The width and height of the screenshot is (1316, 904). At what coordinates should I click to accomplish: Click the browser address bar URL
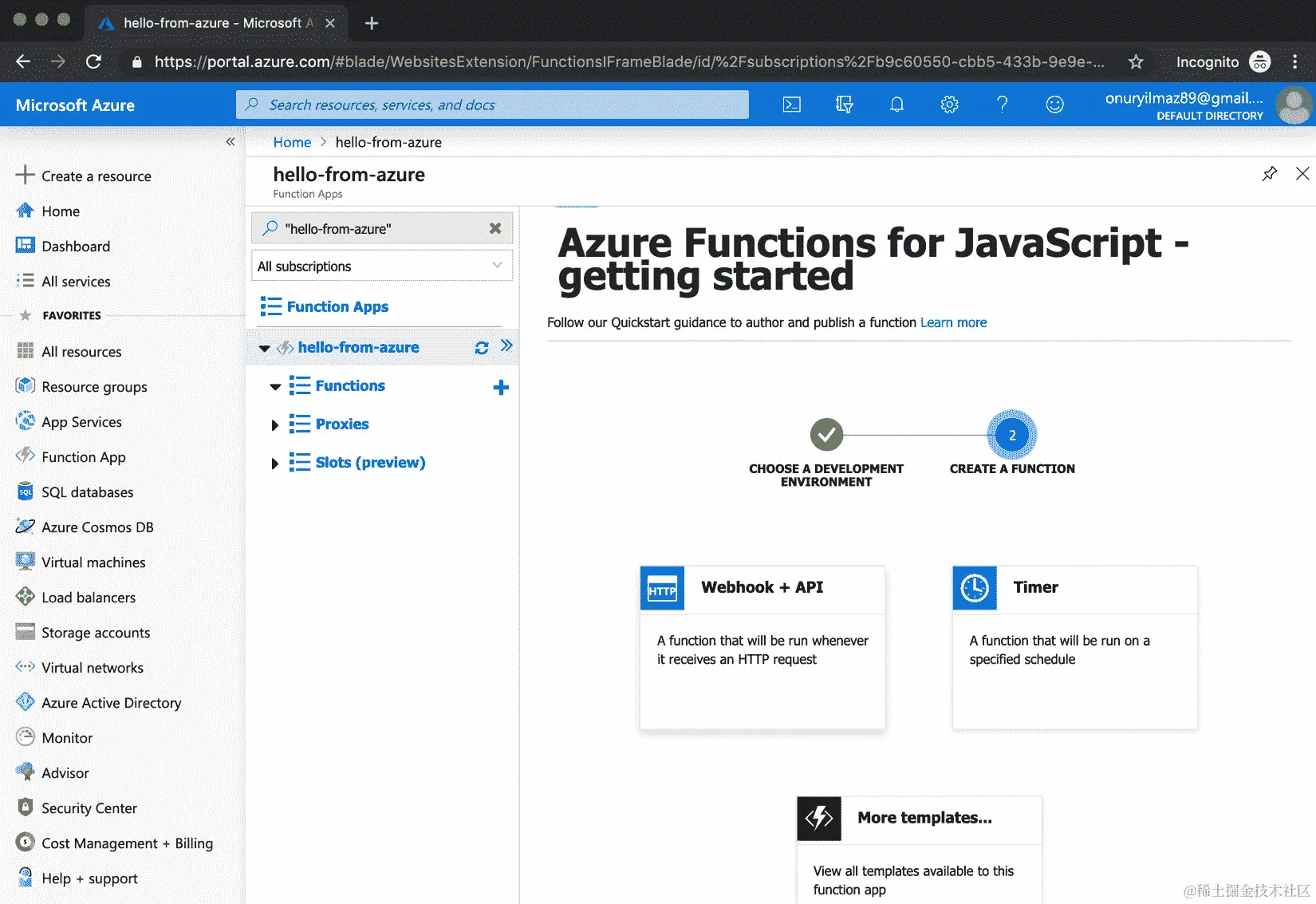click(x=629, y=61)
